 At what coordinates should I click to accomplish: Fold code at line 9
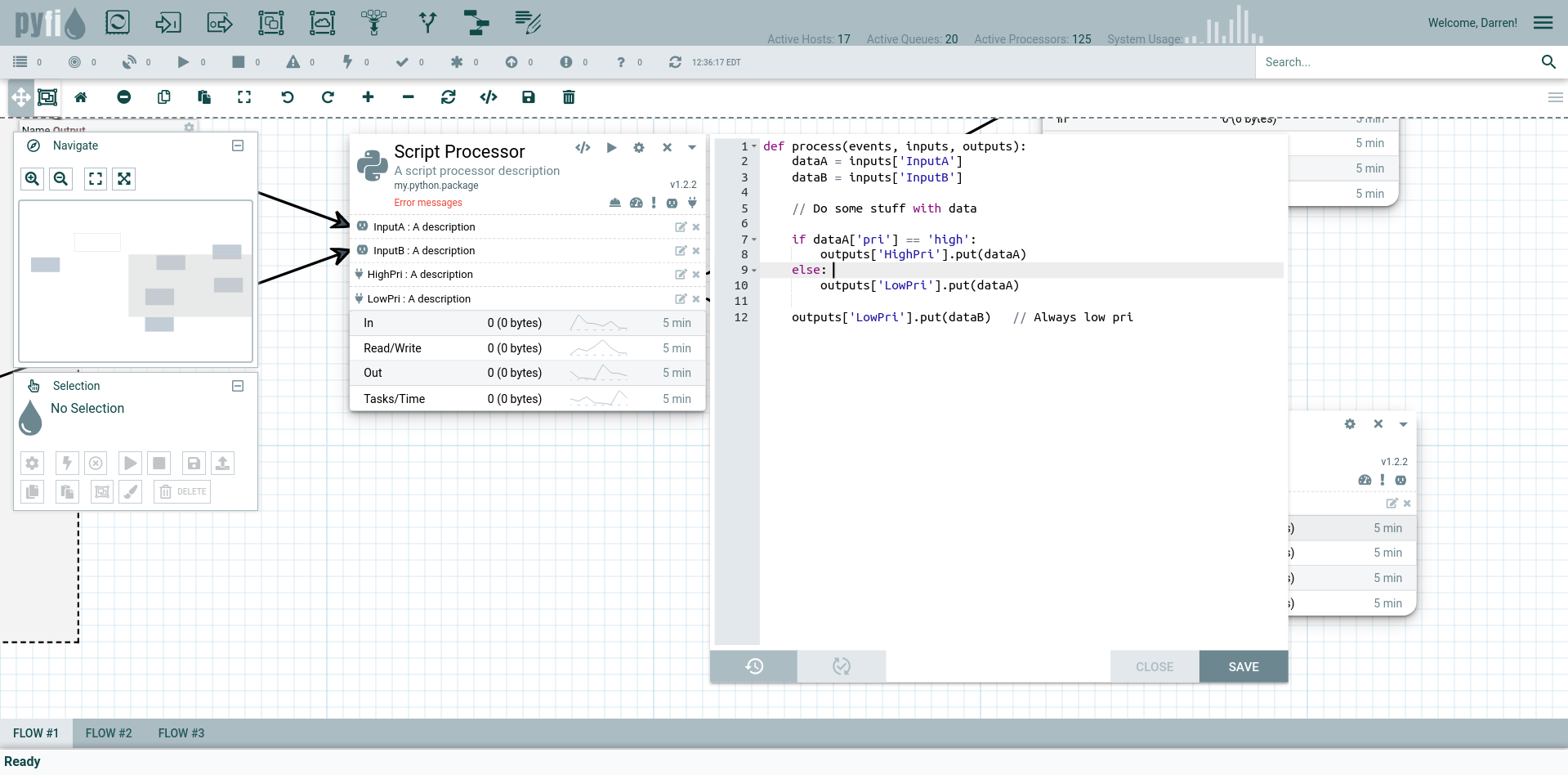[x=754, y=270]
